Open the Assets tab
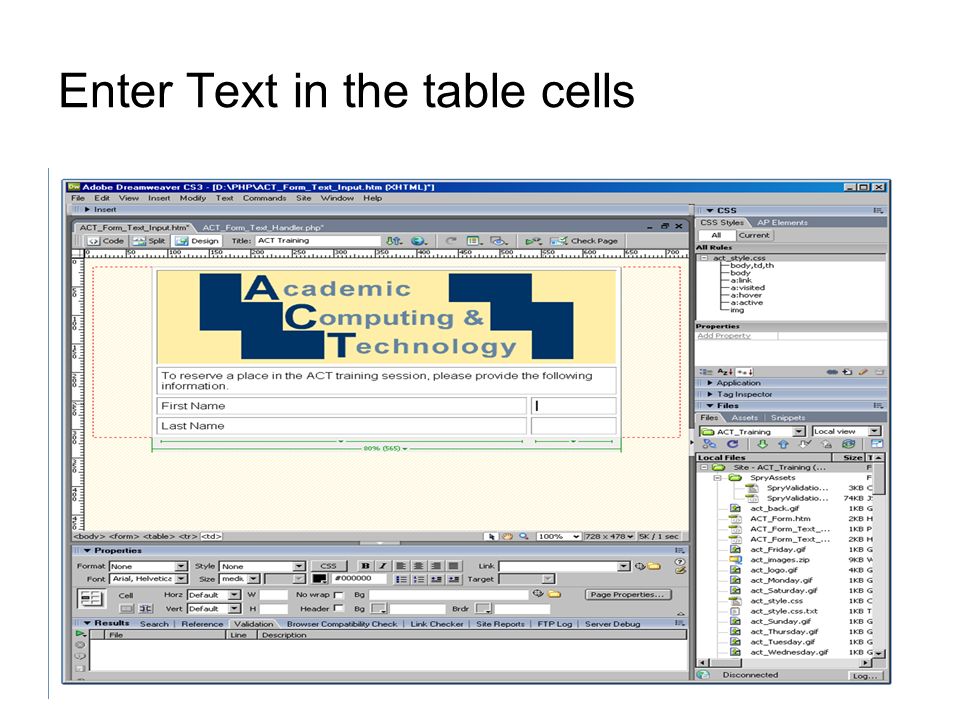 point(744,418)
